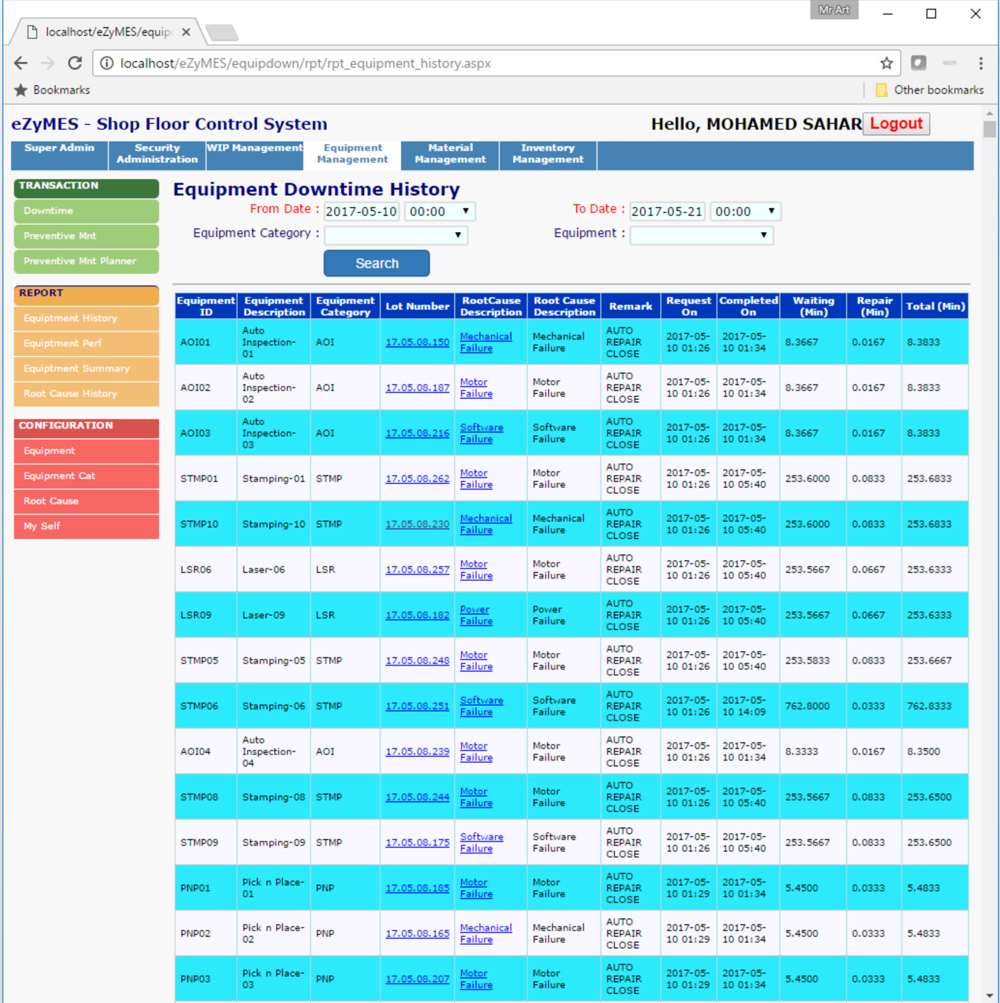The image size is (1000, 1003).
Task: Open the To Date time dropdown
Action: click(x=745, y=212)
